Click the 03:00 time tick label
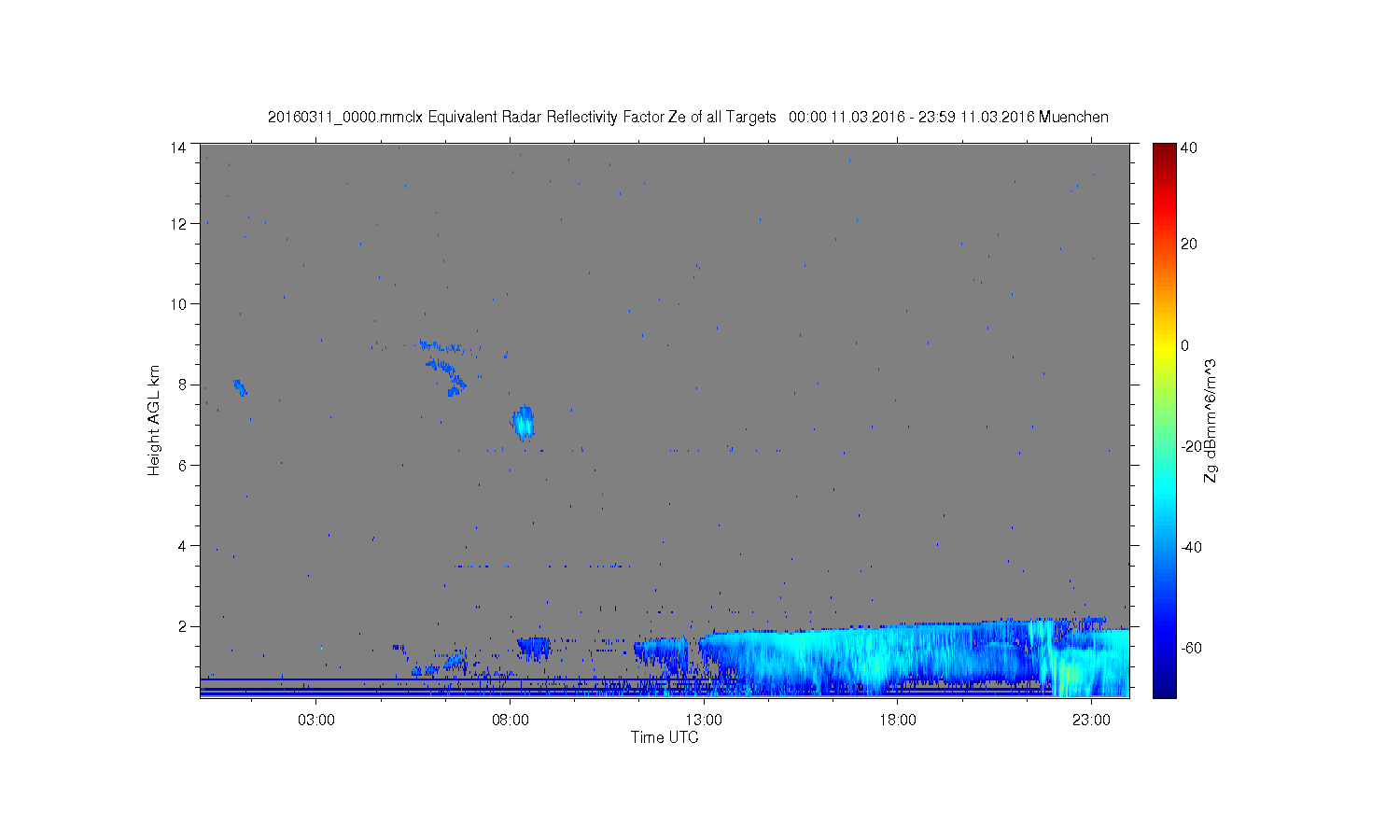Viewport: 1400px width, 840px height. click(315, 721)
